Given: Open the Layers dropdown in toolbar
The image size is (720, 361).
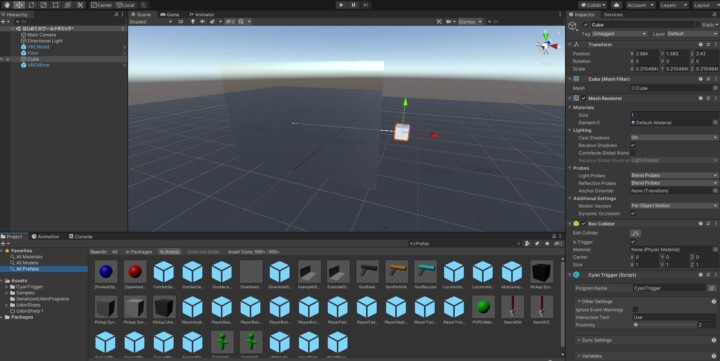Looking at the screenshot, I should pyautogui.click(x=673, y=5).
